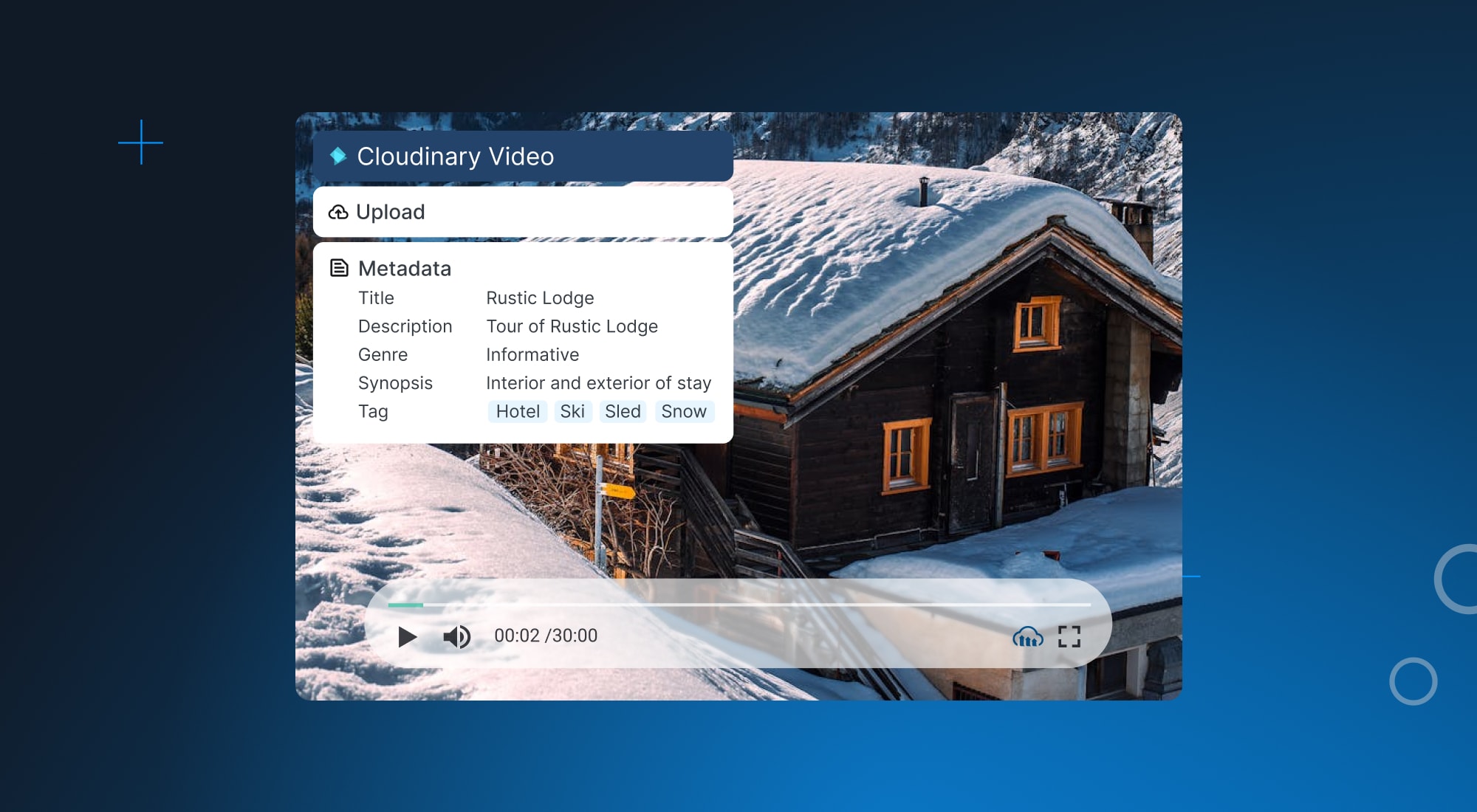Click the Genre label

pyautogui.click(x=383, y=355)
